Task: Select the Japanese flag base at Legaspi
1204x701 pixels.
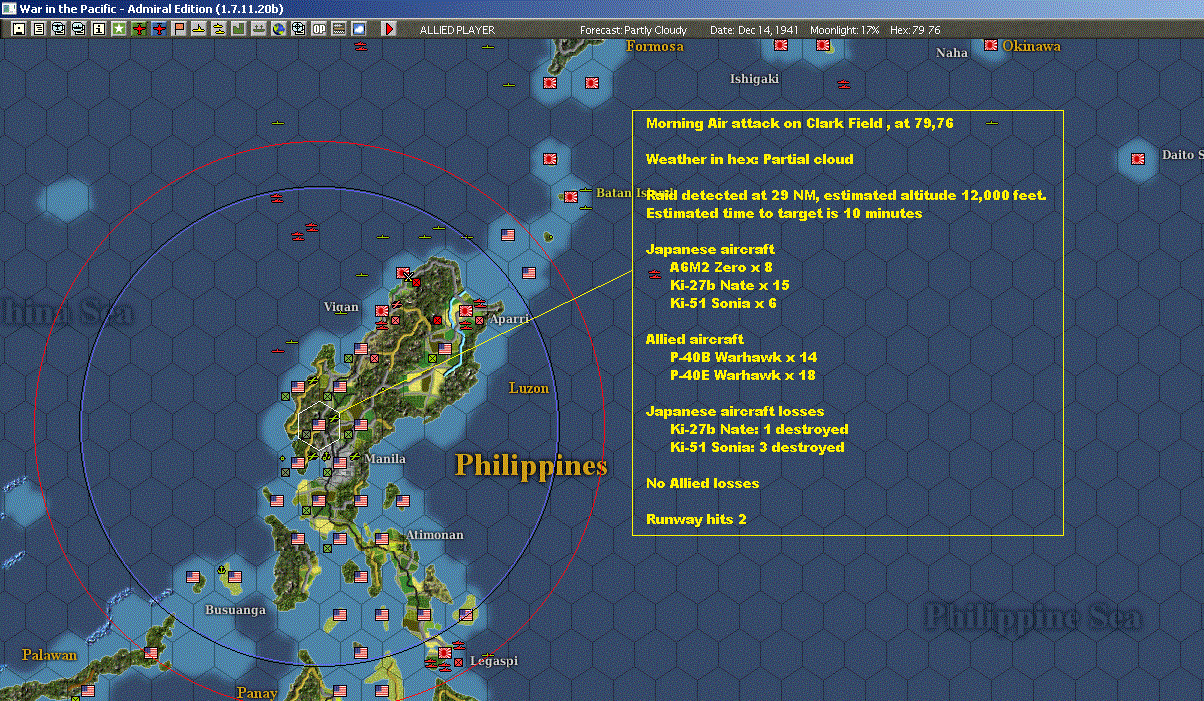Action: click(x=445, y=653)
